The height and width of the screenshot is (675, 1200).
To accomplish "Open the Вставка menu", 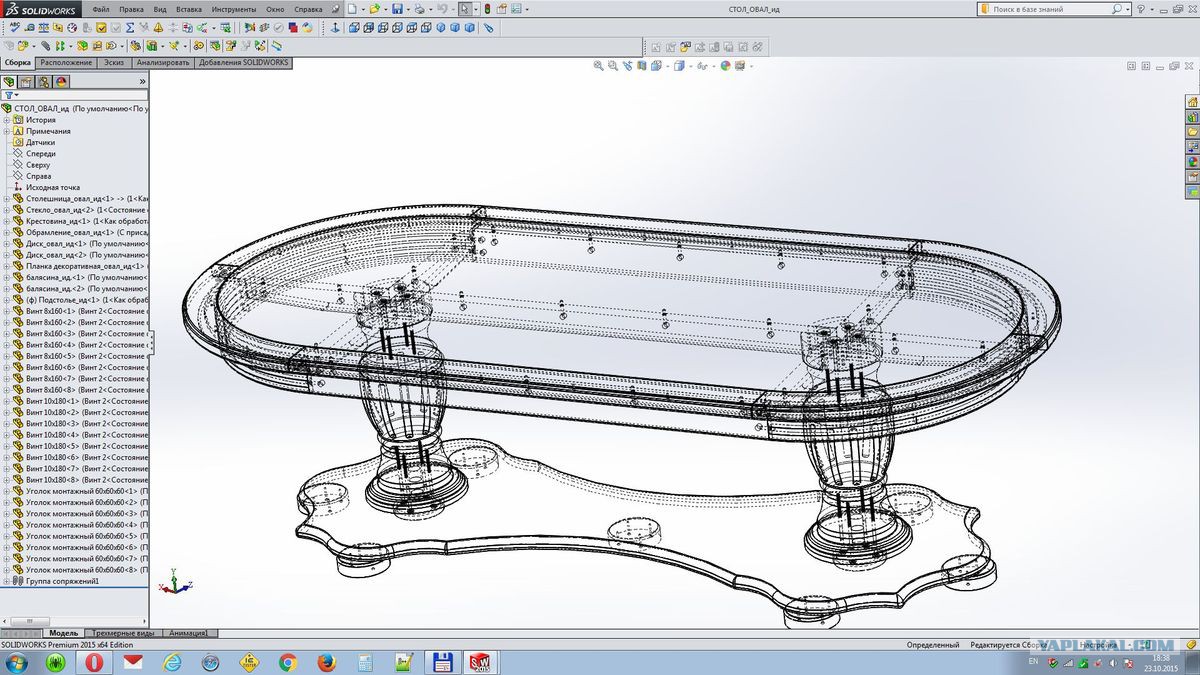I will [x=189, y=9].
